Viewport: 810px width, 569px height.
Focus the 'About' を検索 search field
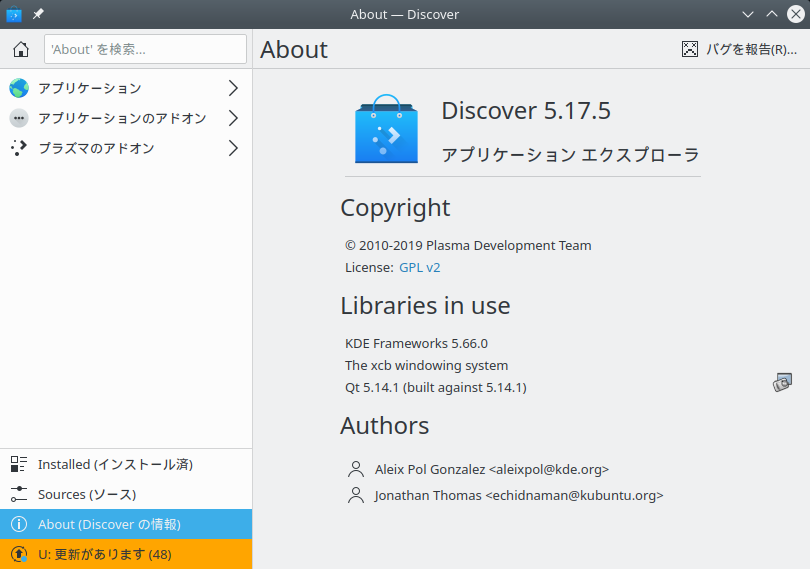click(x=145, y=49)
